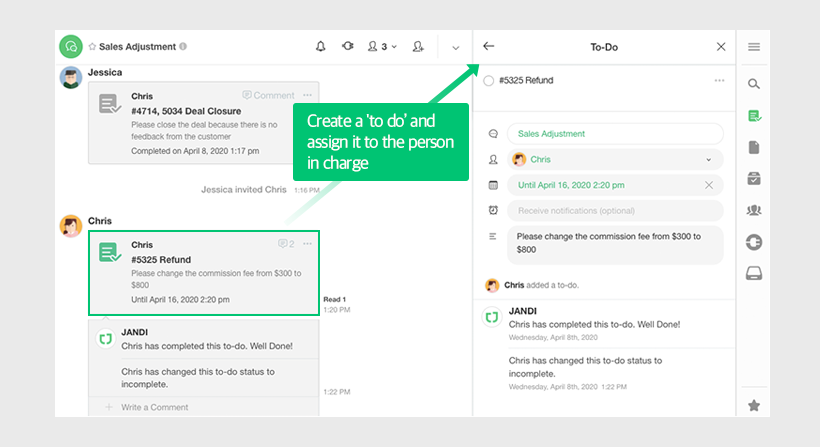Click the search icon in right sidebar
The width and height of the screenshot is (820, 447).
tap(754, 84)
